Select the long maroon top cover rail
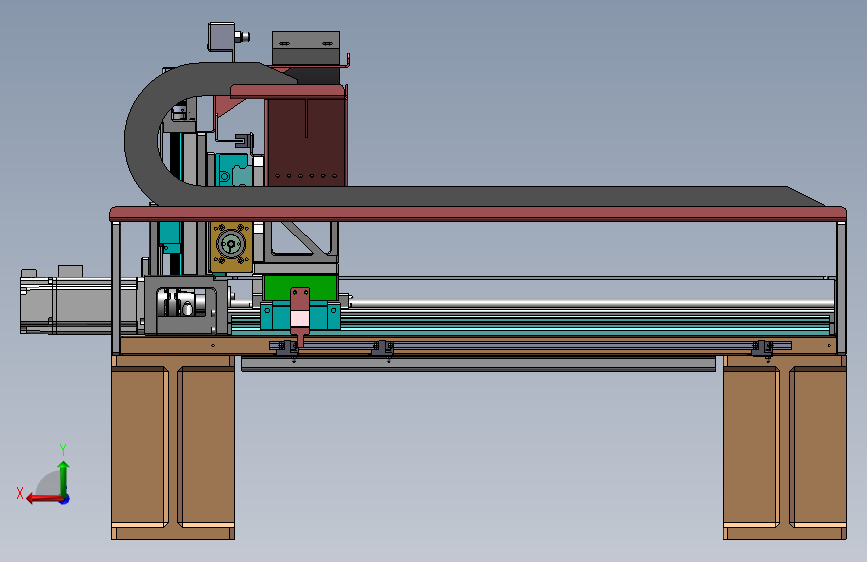 478,214
